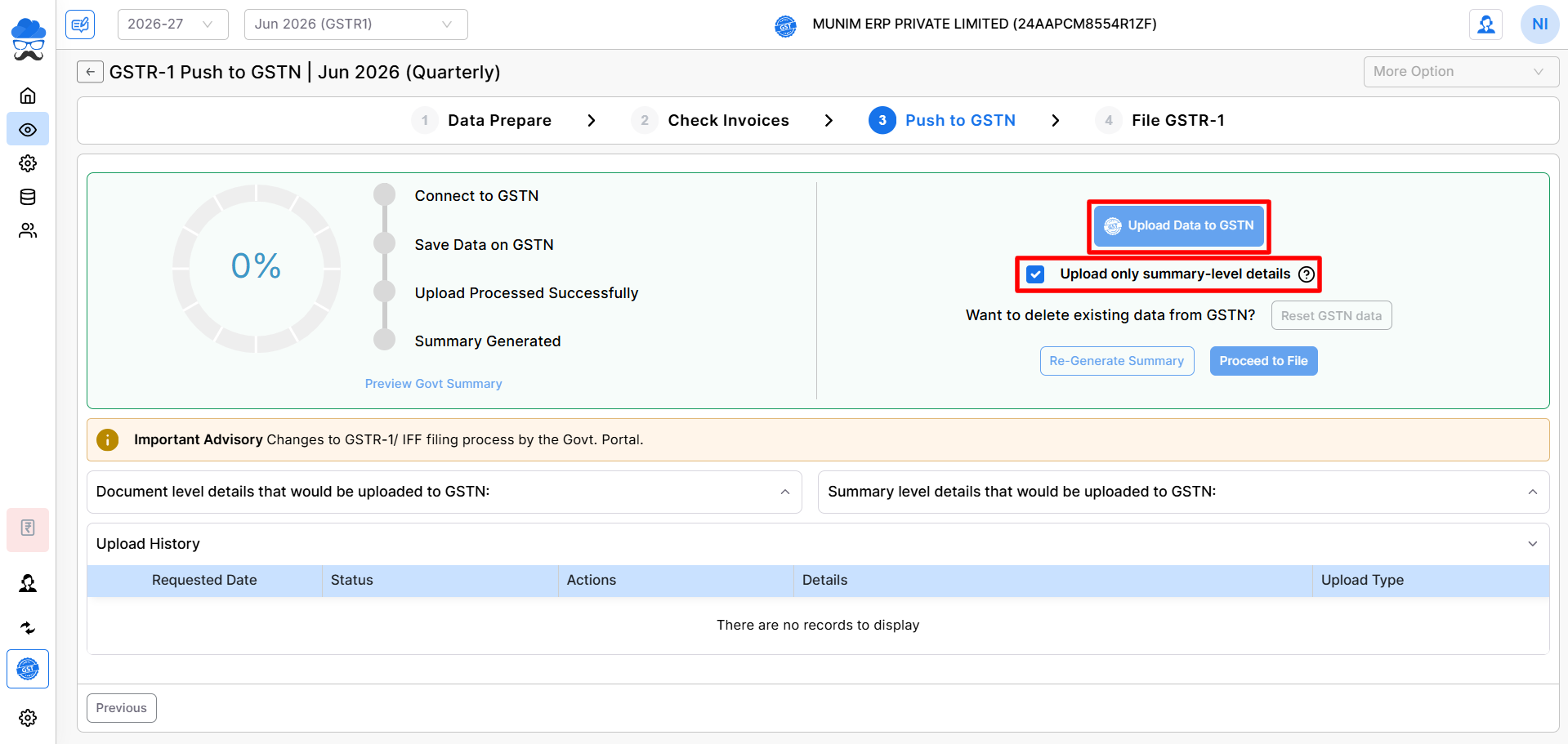
Task: Collapse Document level details section
Action: point(784,492)
